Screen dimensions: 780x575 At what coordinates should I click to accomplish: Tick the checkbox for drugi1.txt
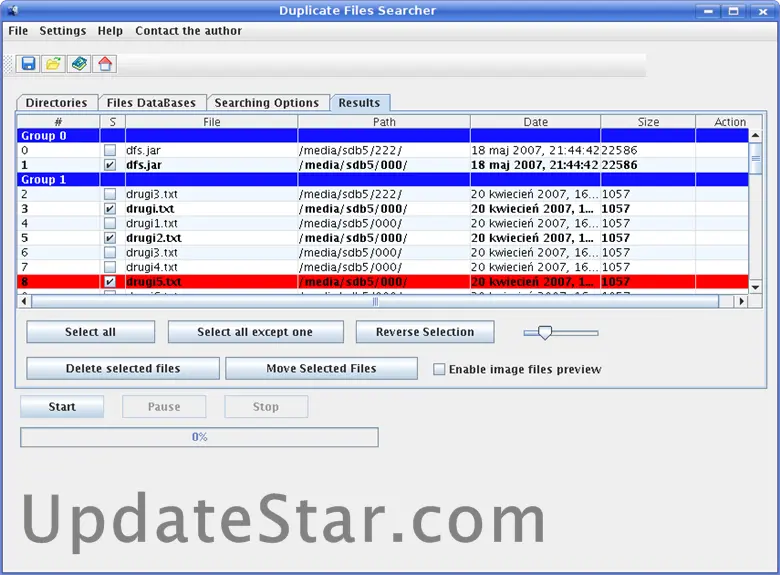click(110, 223)
